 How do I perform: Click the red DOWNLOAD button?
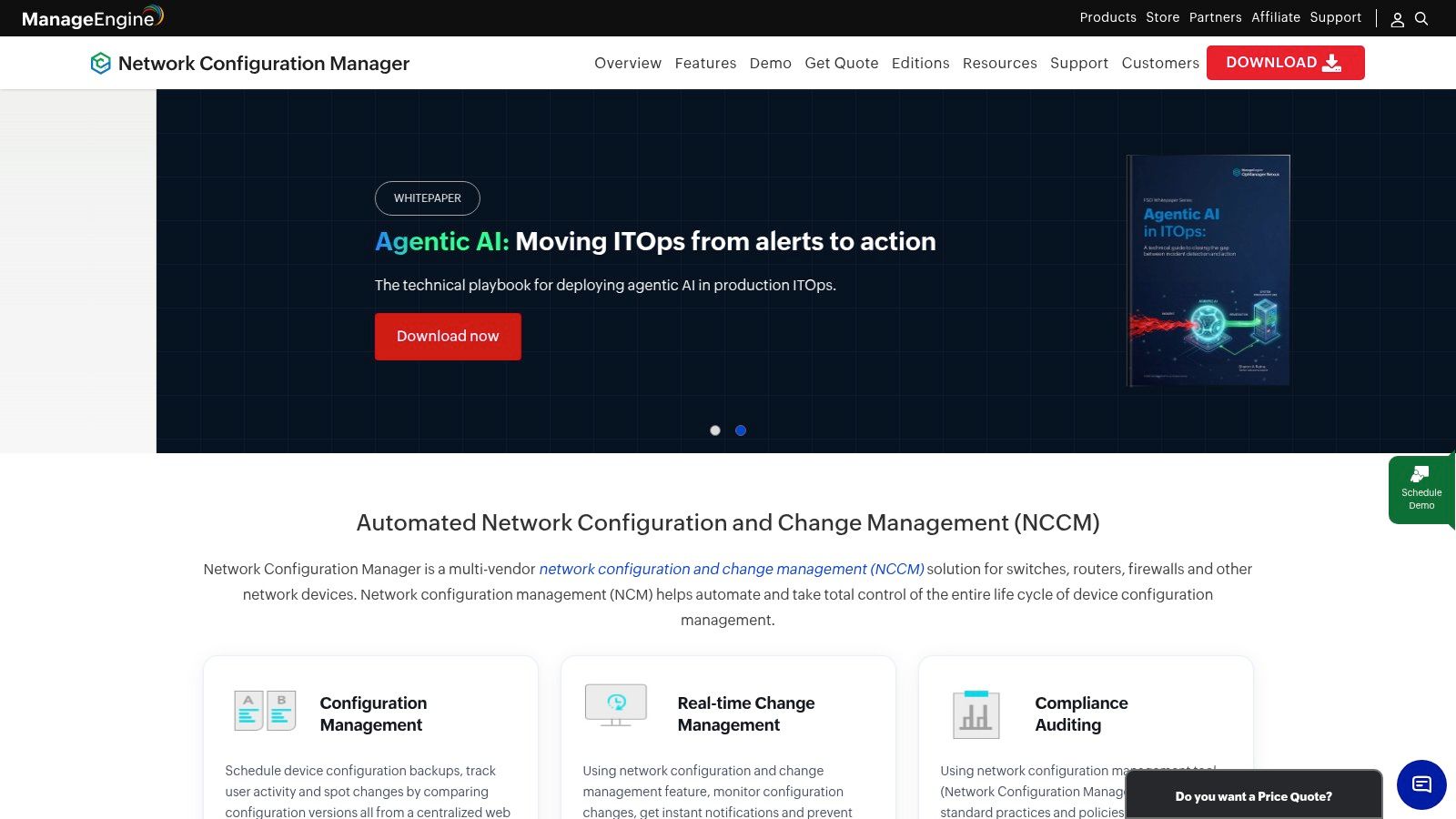(1285, 63)
